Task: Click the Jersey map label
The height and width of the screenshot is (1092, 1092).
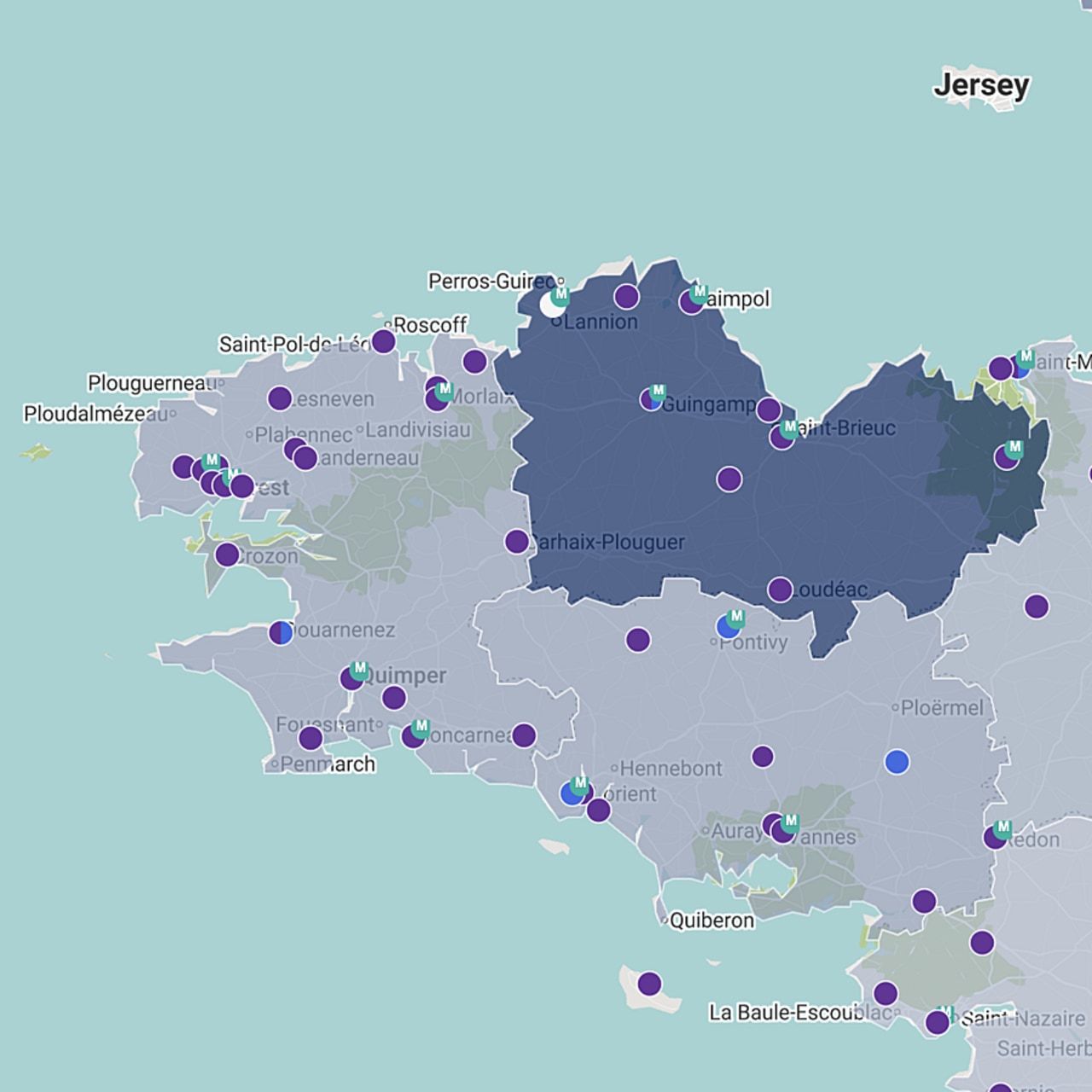Action: 982,84
